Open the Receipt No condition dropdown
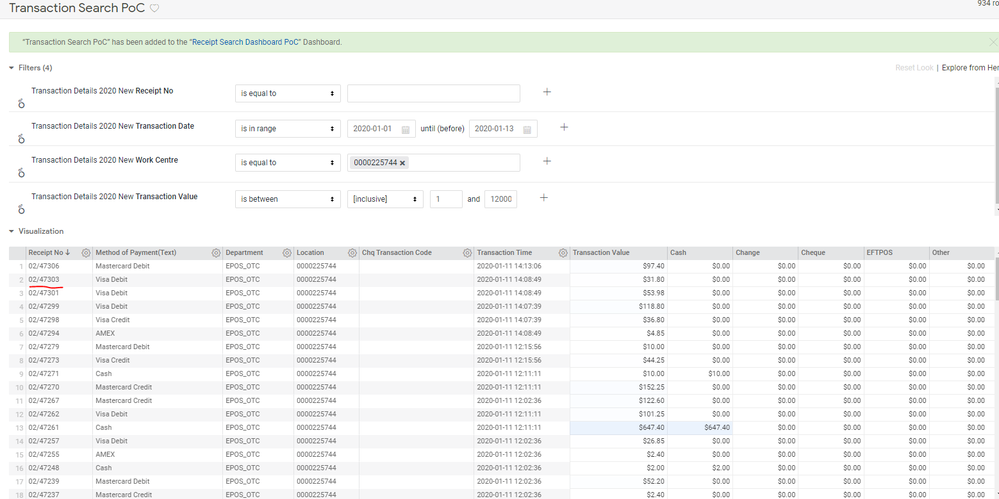The height and width of the screenshot is (499, 999). point(287,93)
